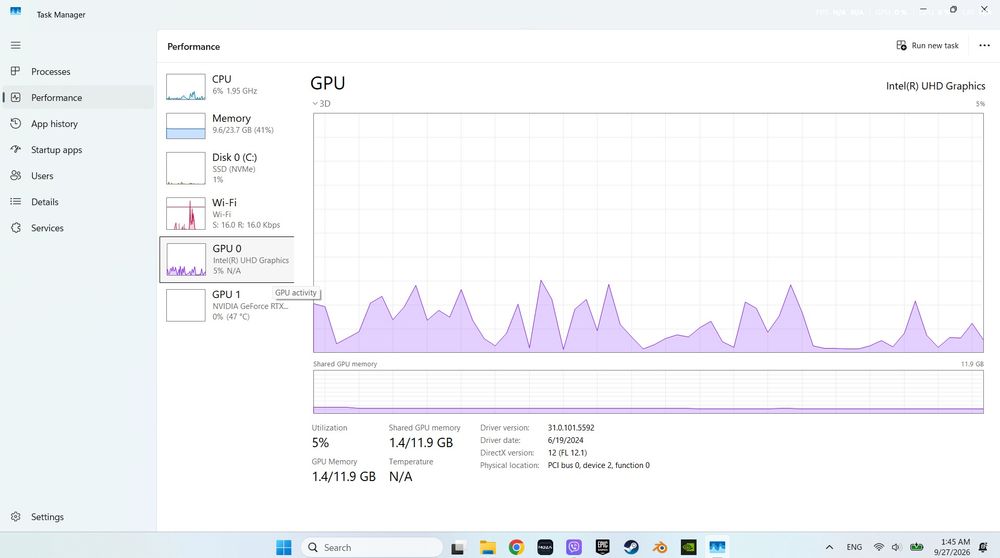
Task: Click Run new task button
Action: (928, 45)
